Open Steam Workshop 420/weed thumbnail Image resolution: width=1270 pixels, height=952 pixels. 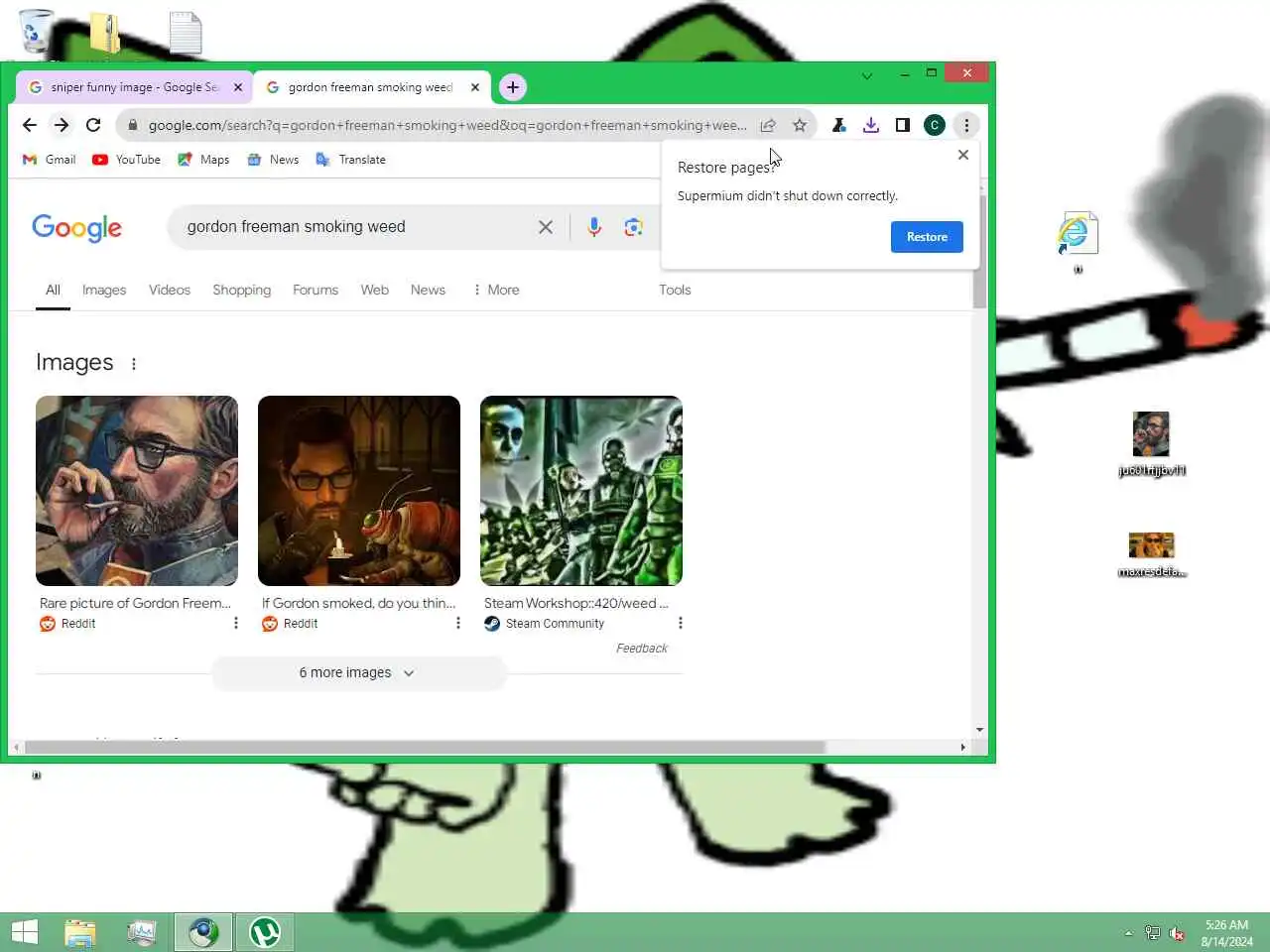(x=581, y=491)
